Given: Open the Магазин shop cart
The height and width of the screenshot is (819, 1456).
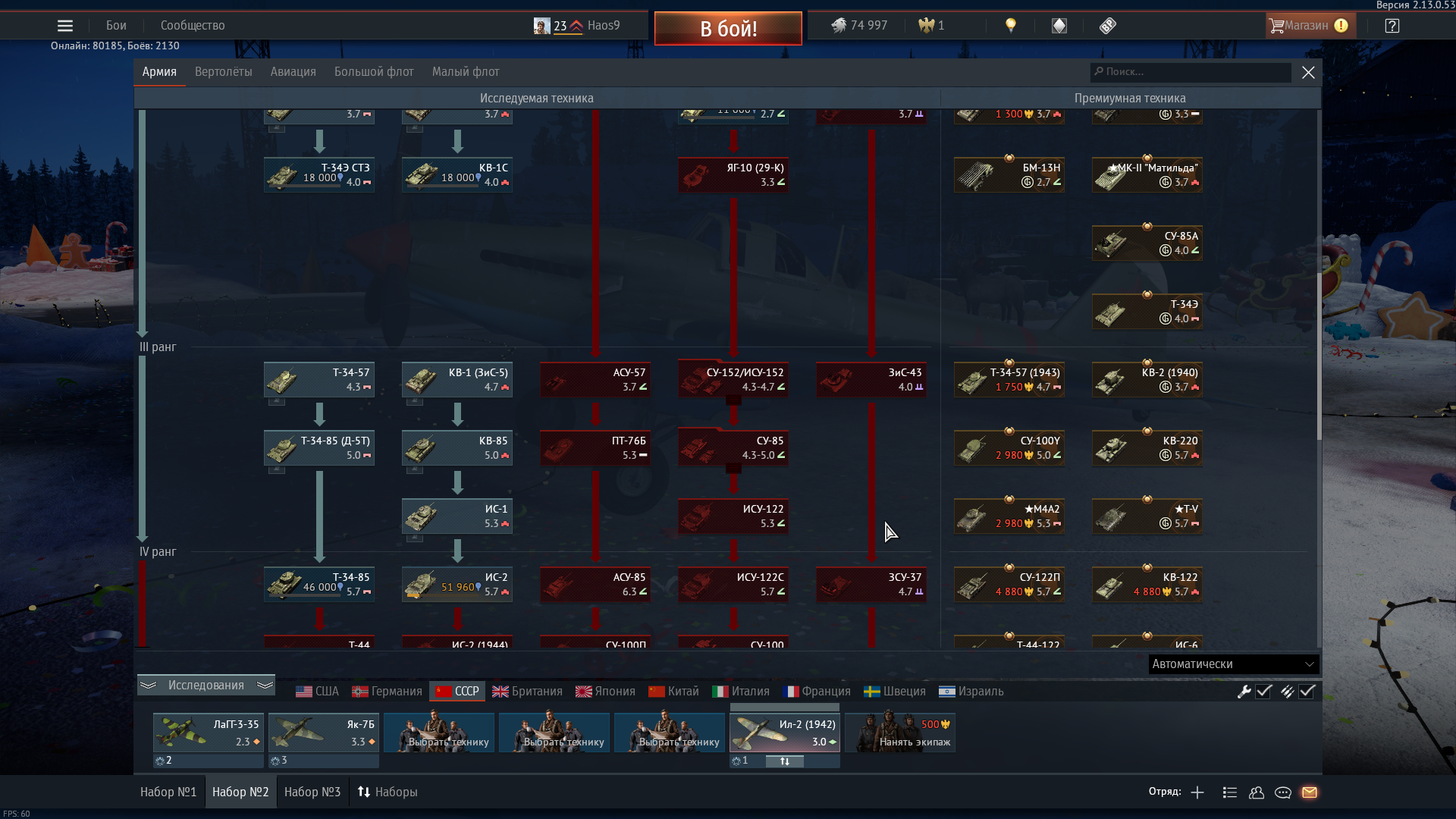Looking at the screenshot, I should click(1310, 26).
